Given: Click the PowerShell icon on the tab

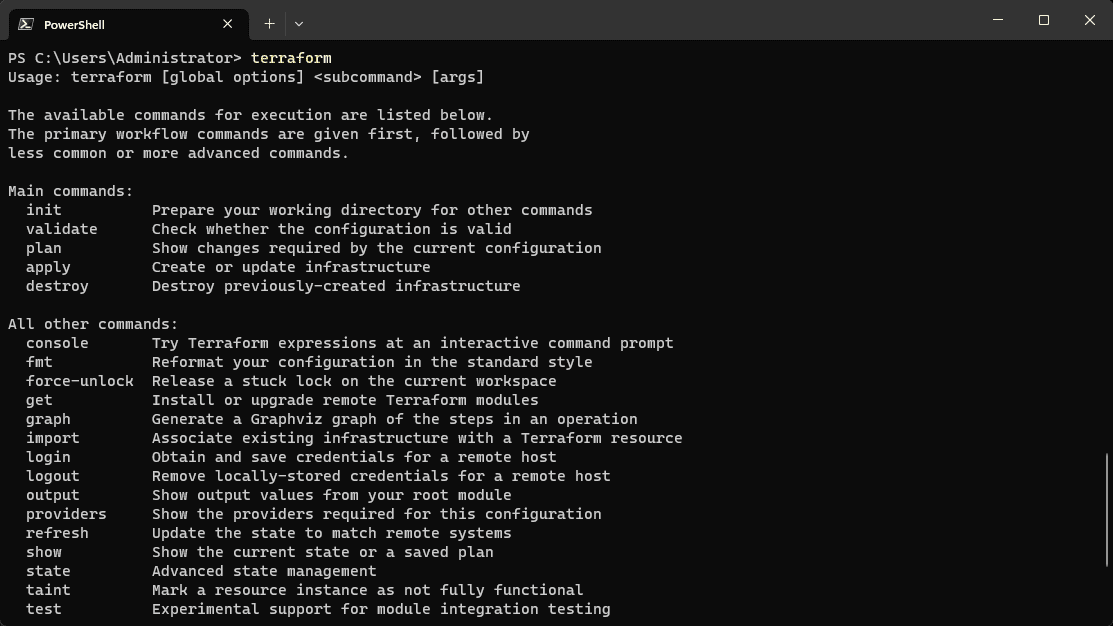Looking at the screenshot, I should pos(26,24).
